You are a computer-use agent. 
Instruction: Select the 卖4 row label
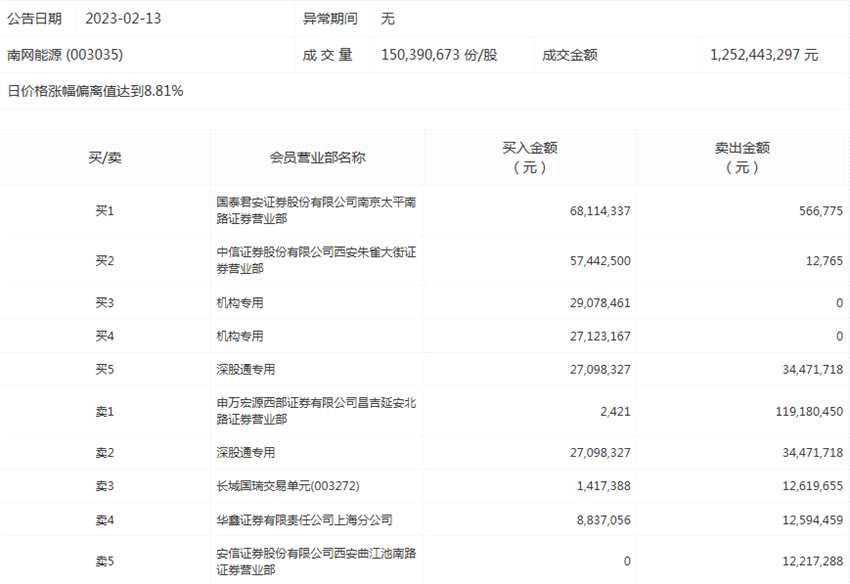click(105, 520)
